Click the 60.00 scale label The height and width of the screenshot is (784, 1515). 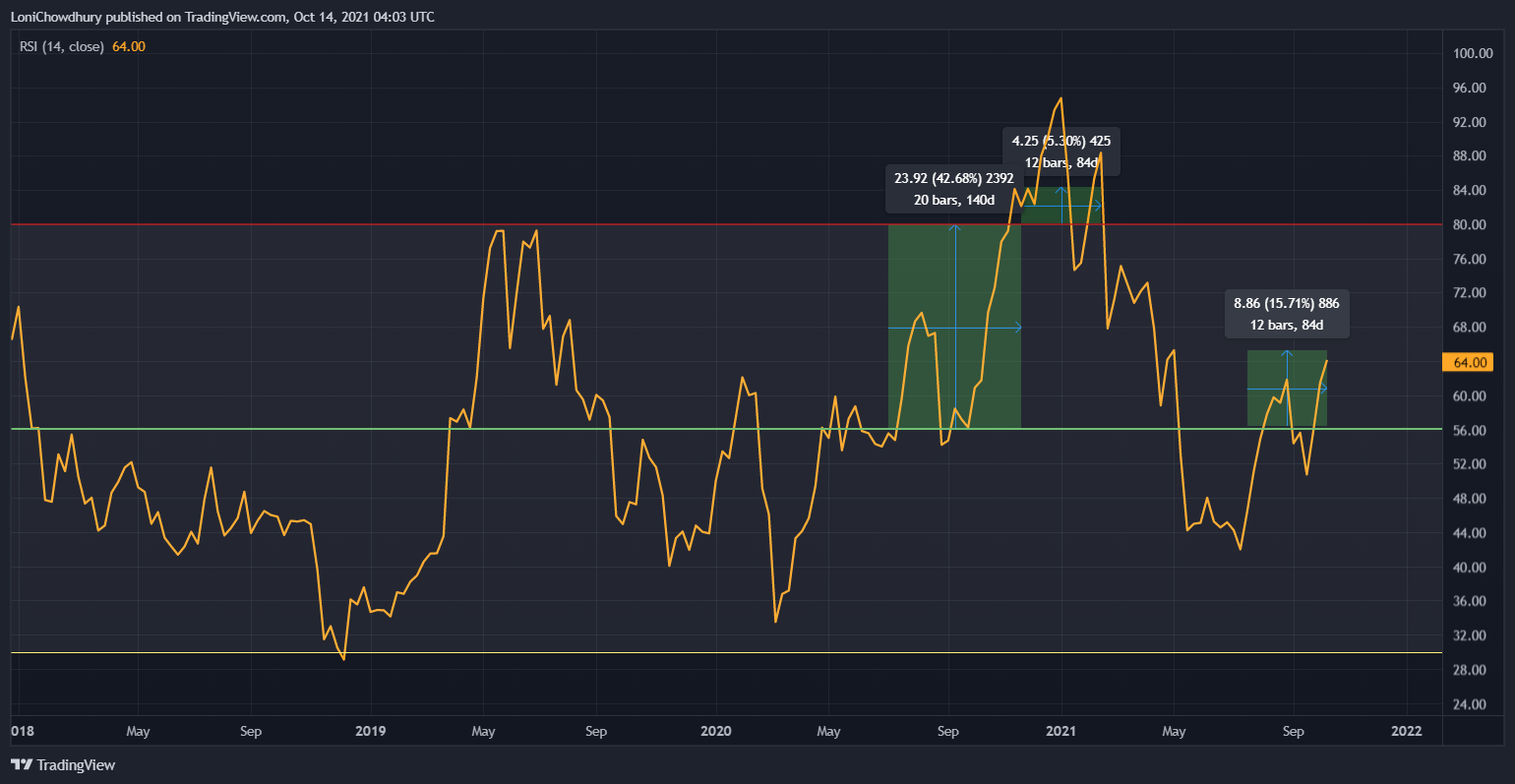pos(1469,395)
